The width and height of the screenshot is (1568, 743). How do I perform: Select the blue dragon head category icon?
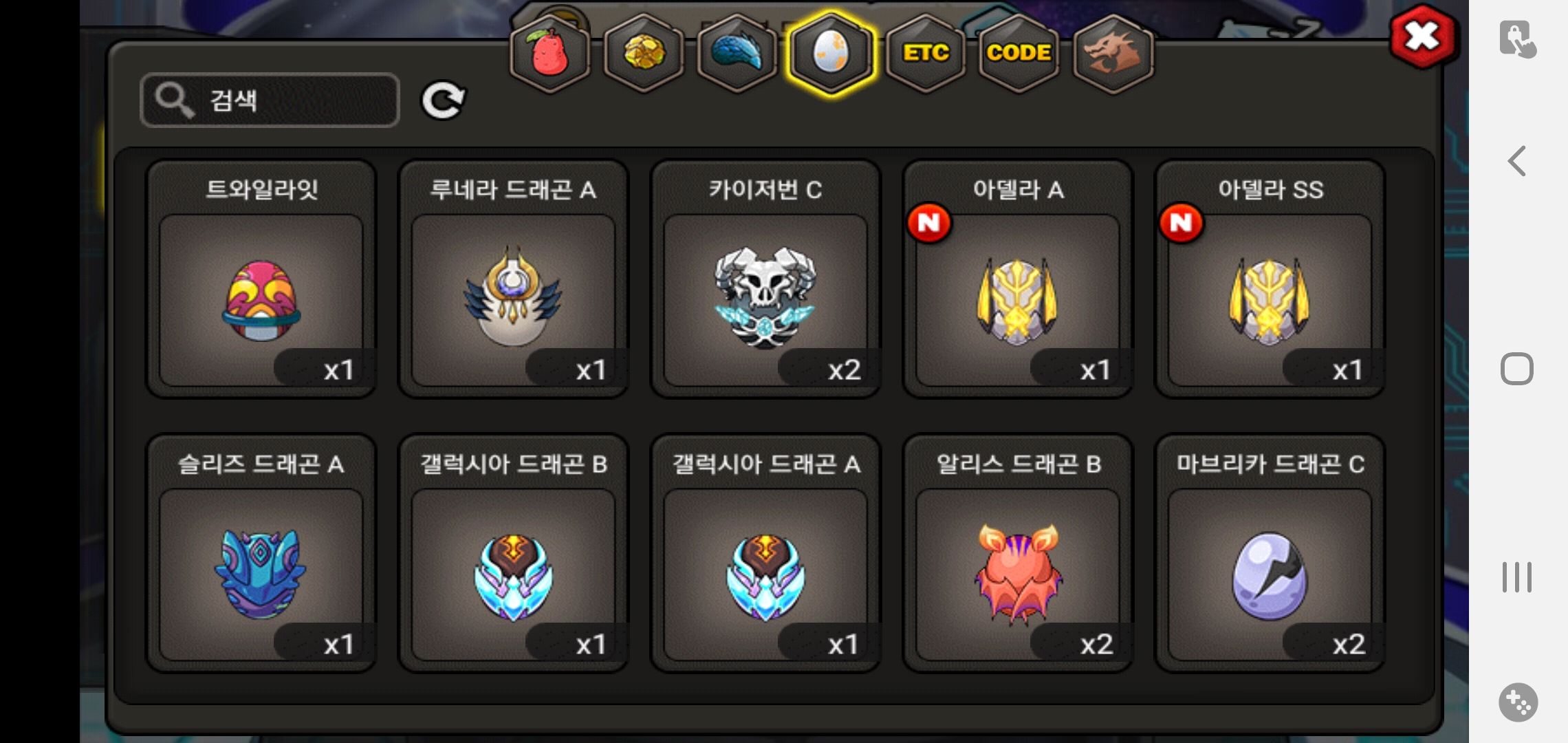pyautogui.click(x=737, y=53)
